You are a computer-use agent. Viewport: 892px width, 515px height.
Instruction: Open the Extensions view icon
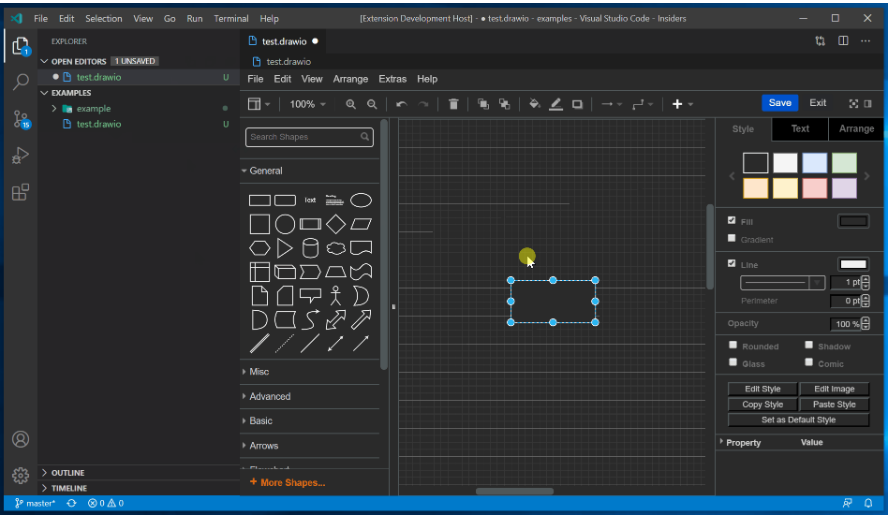(x=20, y=193)
